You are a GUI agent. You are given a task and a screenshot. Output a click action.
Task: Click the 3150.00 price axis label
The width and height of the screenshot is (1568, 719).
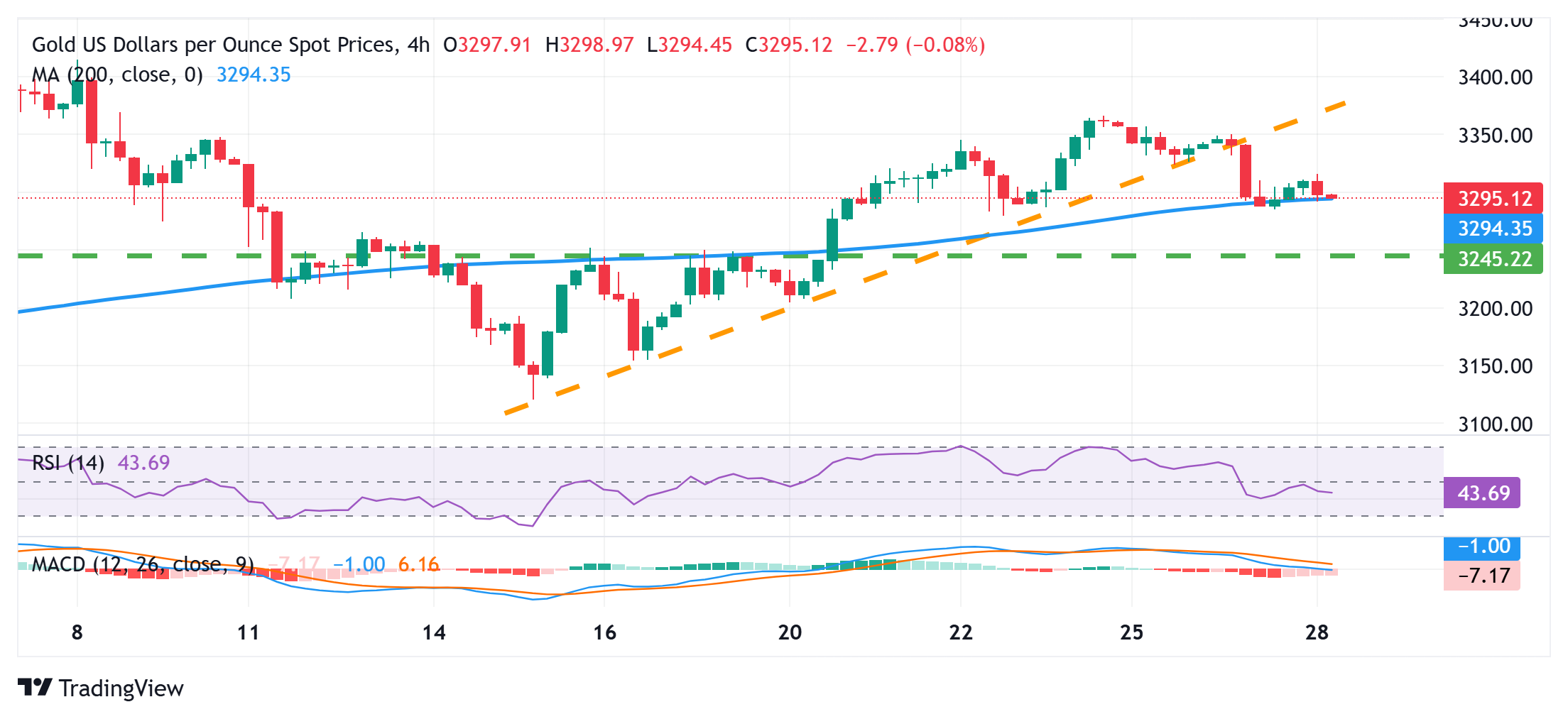(x=1495, y=366)
